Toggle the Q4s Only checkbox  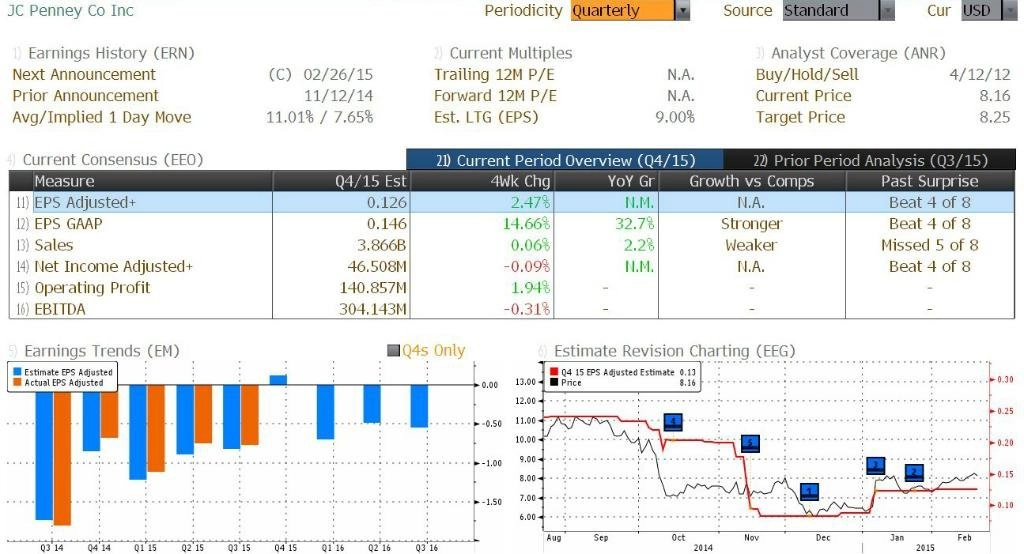tap(393, 351)
